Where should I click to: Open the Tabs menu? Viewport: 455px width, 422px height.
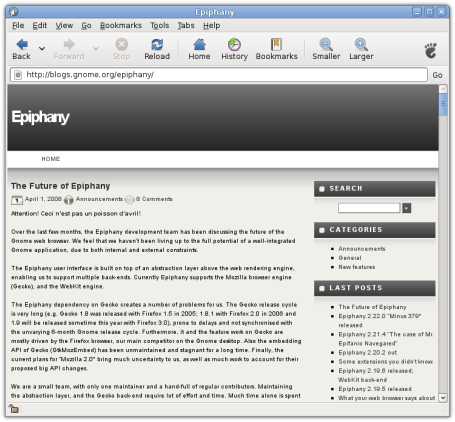(x=186, y=26)
